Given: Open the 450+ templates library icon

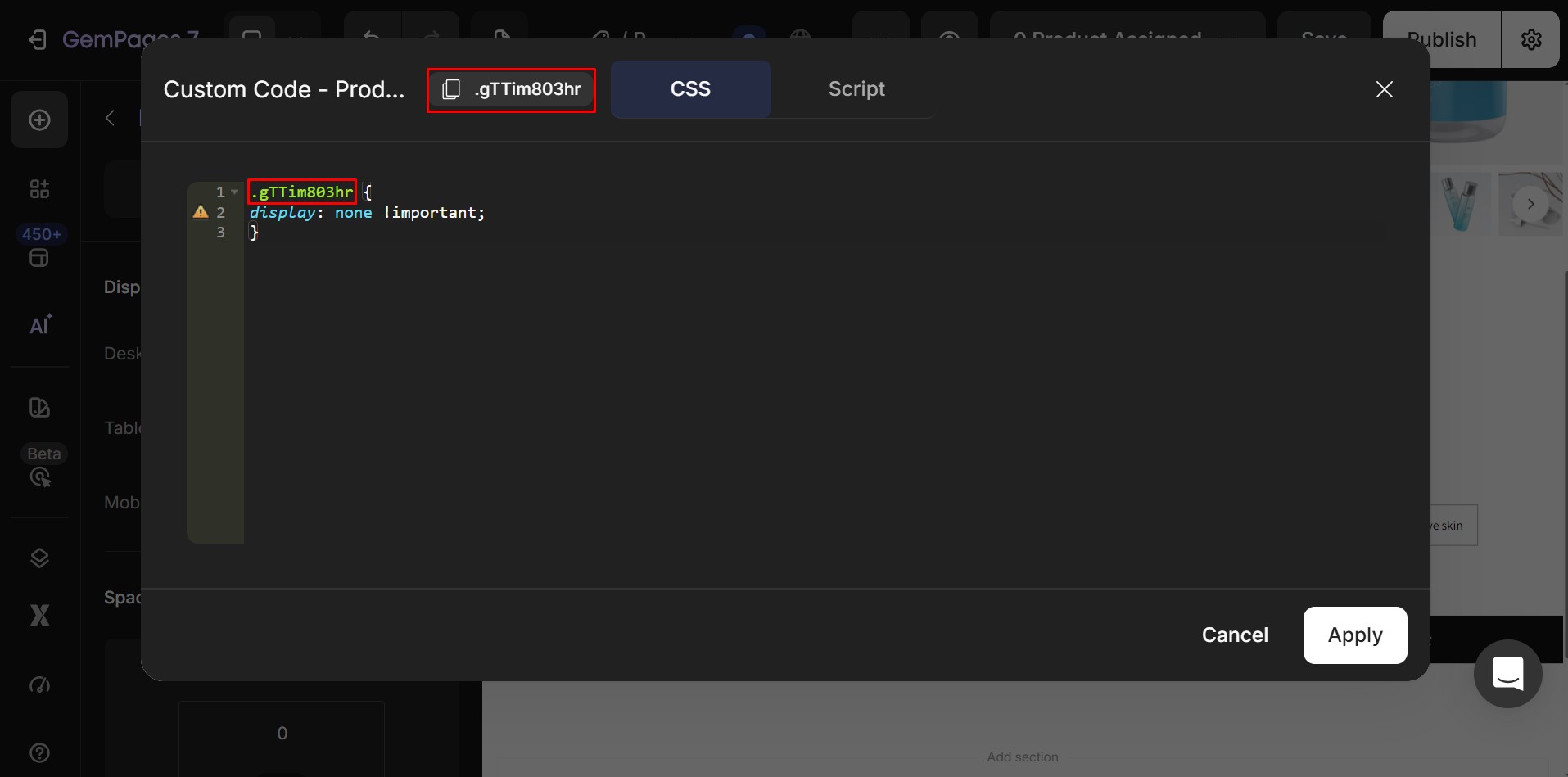Looking at the screenshot, I should (40, 246).
